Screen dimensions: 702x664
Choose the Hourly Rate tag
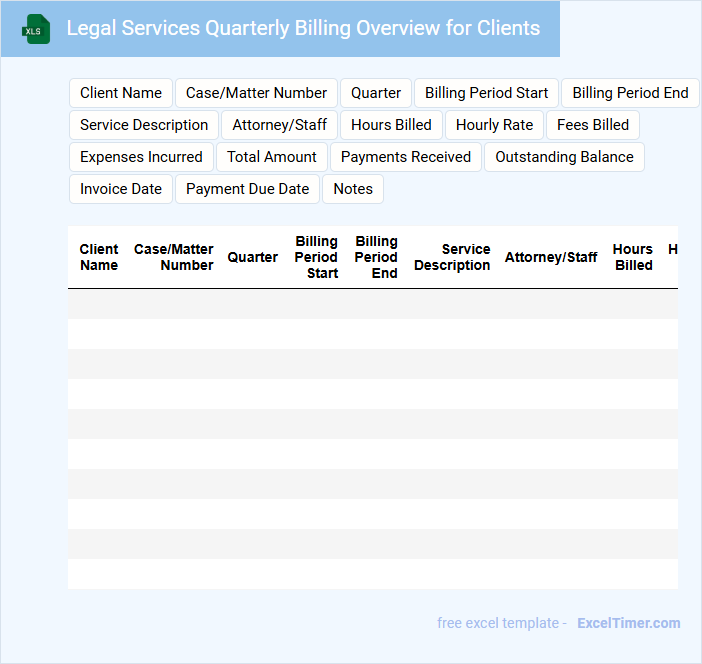pyautogui.click(x=494, y=125)
